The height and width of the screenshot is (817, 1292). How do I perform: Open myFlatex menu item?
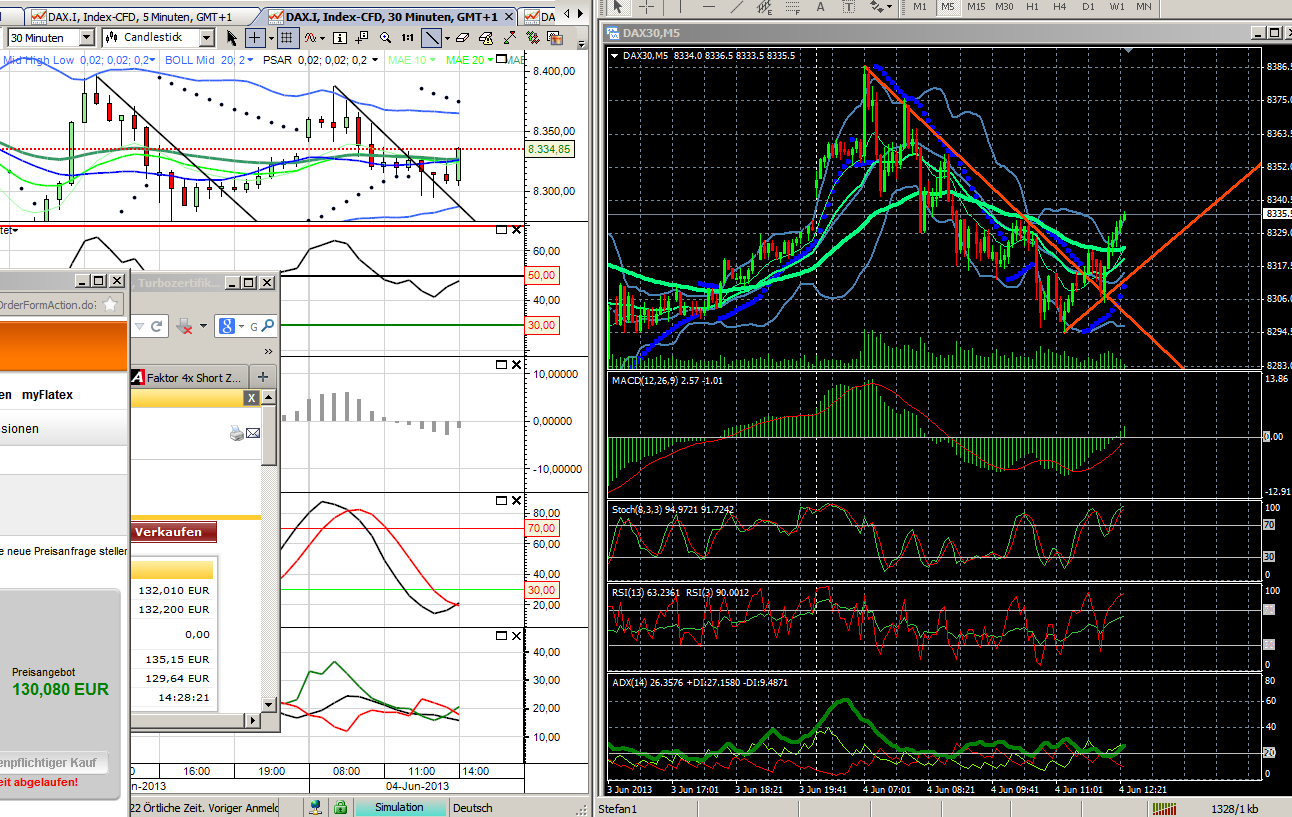coord(47,395)
